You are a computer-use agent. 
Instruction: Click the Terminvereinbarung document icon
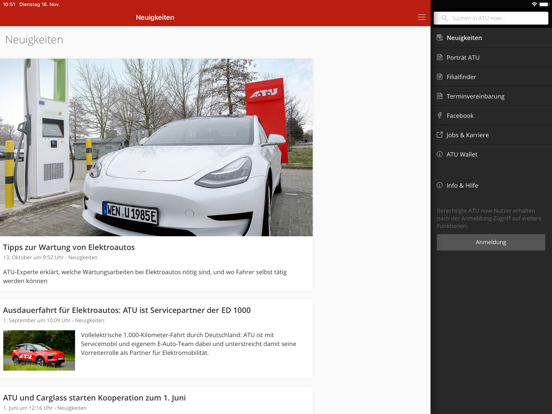(439, 96)
